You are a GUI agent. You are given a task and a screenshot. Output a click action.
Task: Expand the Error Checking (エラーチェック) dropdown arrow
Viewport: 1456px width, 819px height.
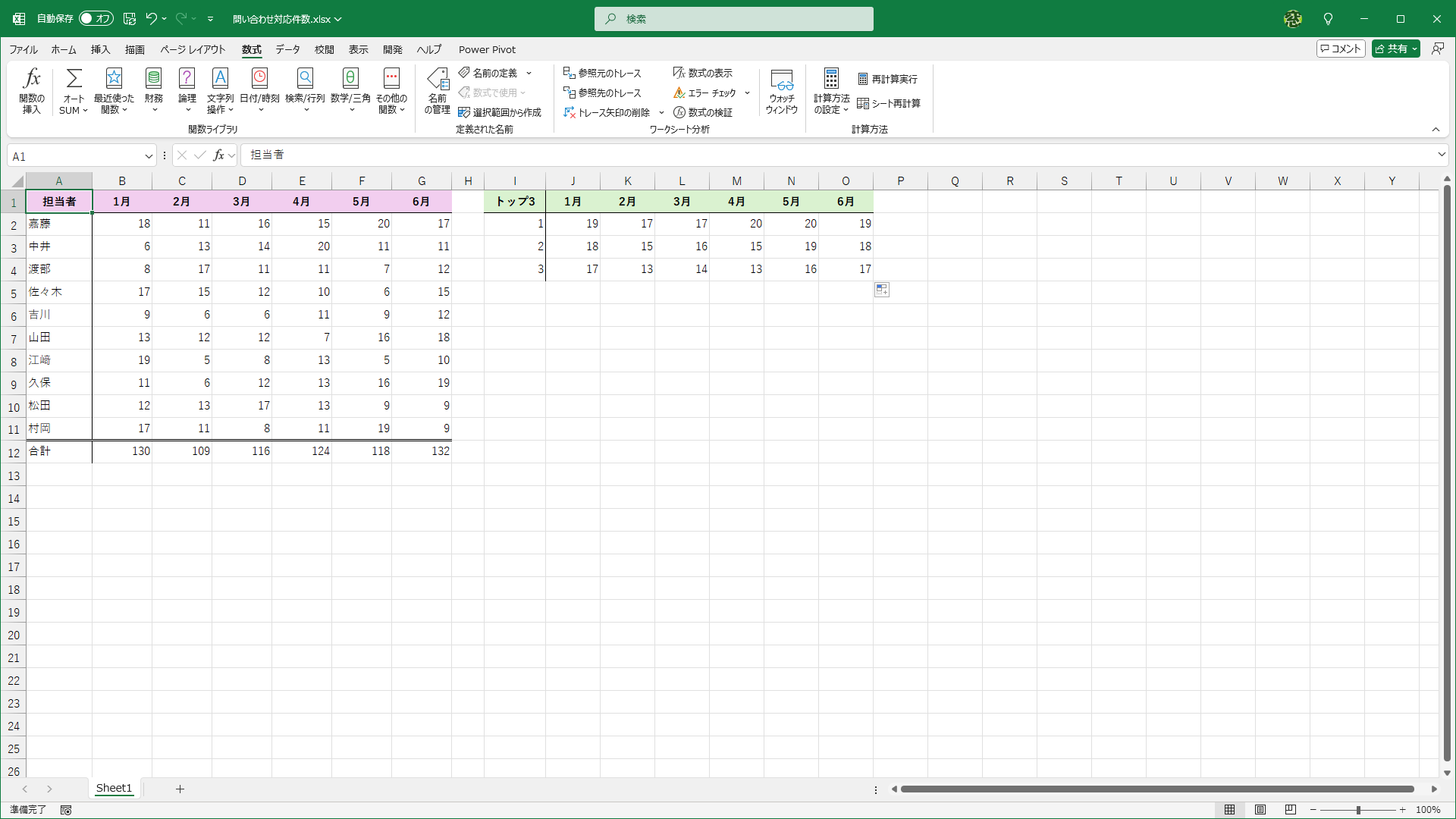pyautogui.click(x=747, y=93)
